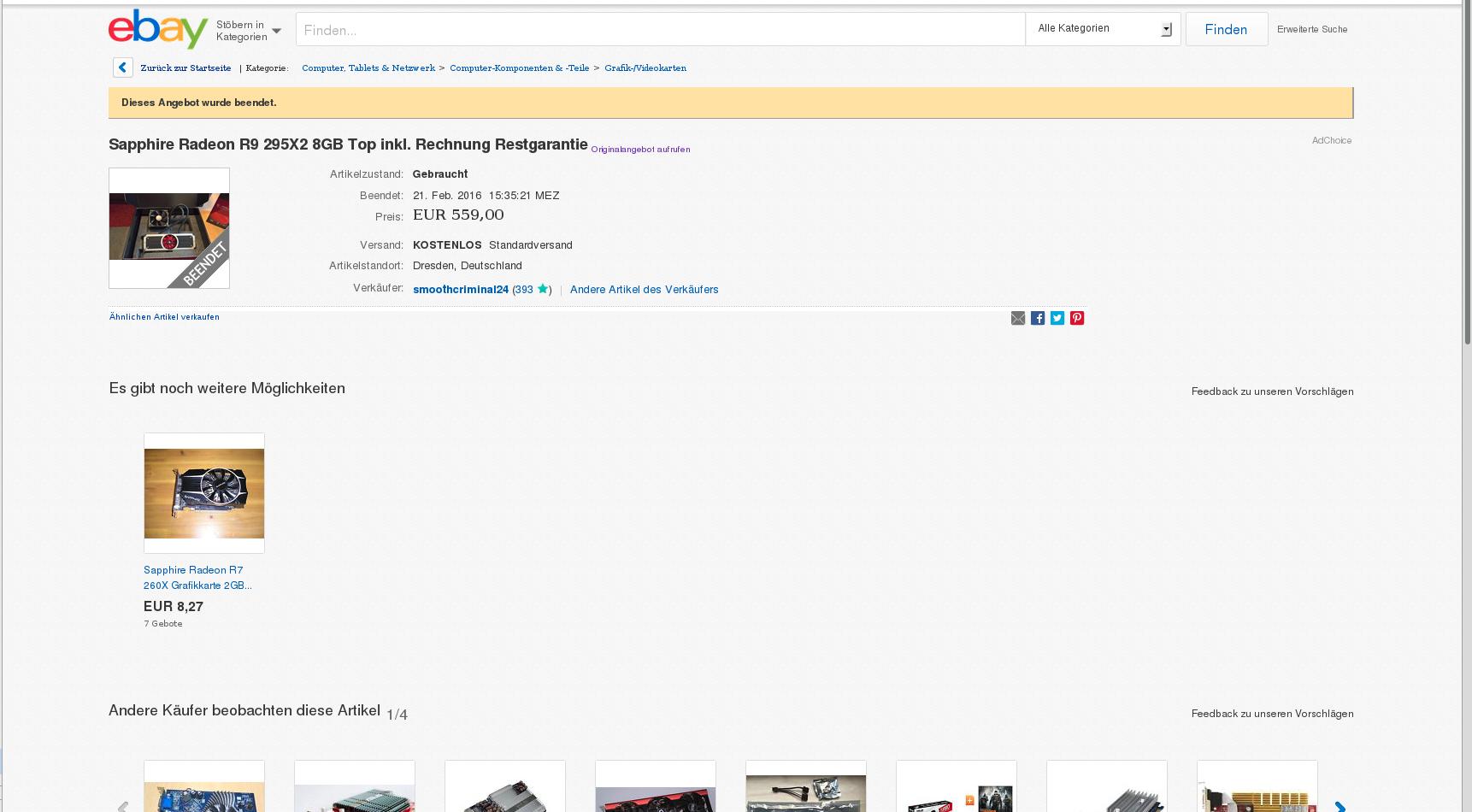Show next watched articles with right arrow

[x=1340, y=806]
